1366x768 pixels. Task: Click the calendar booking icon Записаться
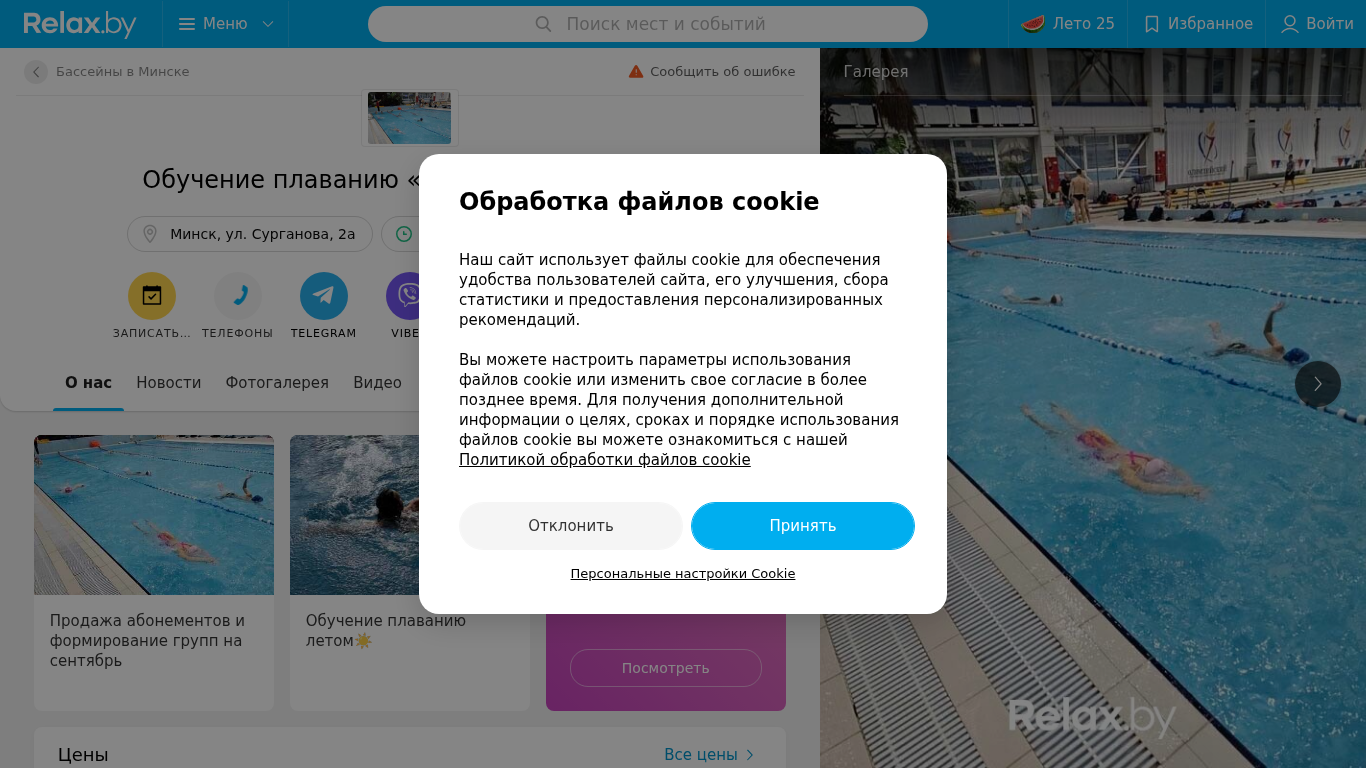click(x=152, y=296)
